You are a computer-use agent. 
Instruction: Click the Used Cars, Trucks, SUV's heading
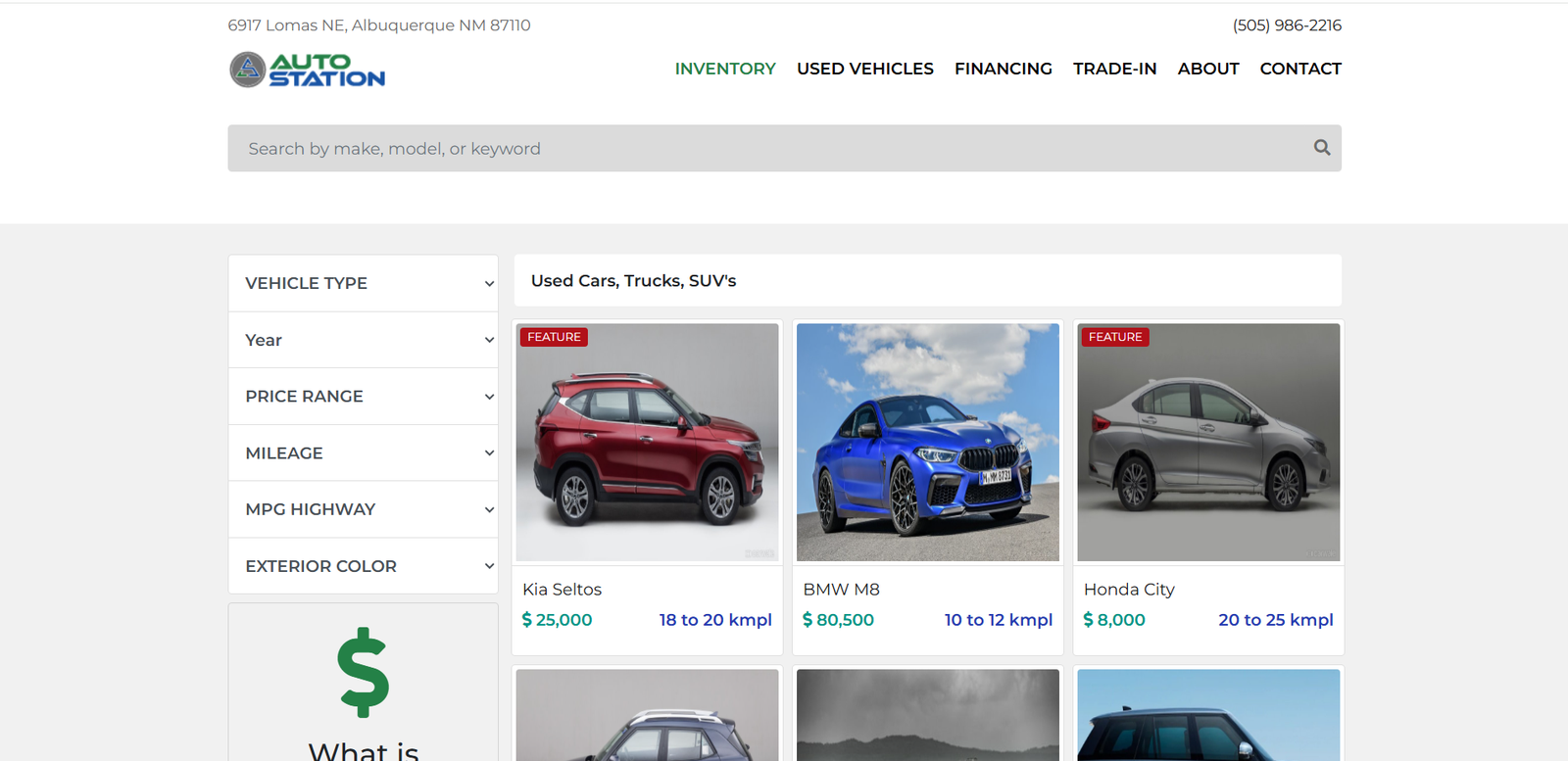[x=634, y=281]
